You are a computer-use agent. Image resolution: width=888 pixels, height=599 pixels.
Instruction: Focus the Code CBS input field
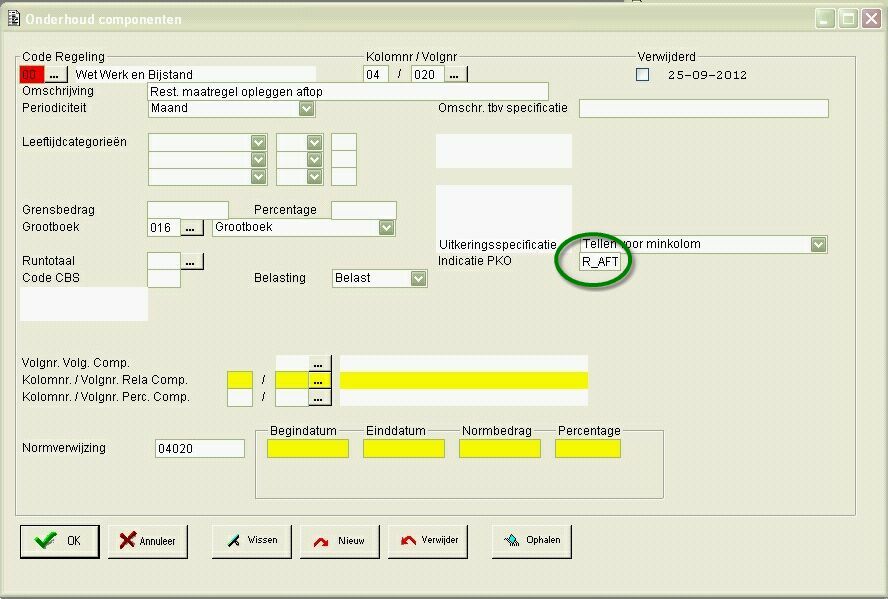(164, 279)
